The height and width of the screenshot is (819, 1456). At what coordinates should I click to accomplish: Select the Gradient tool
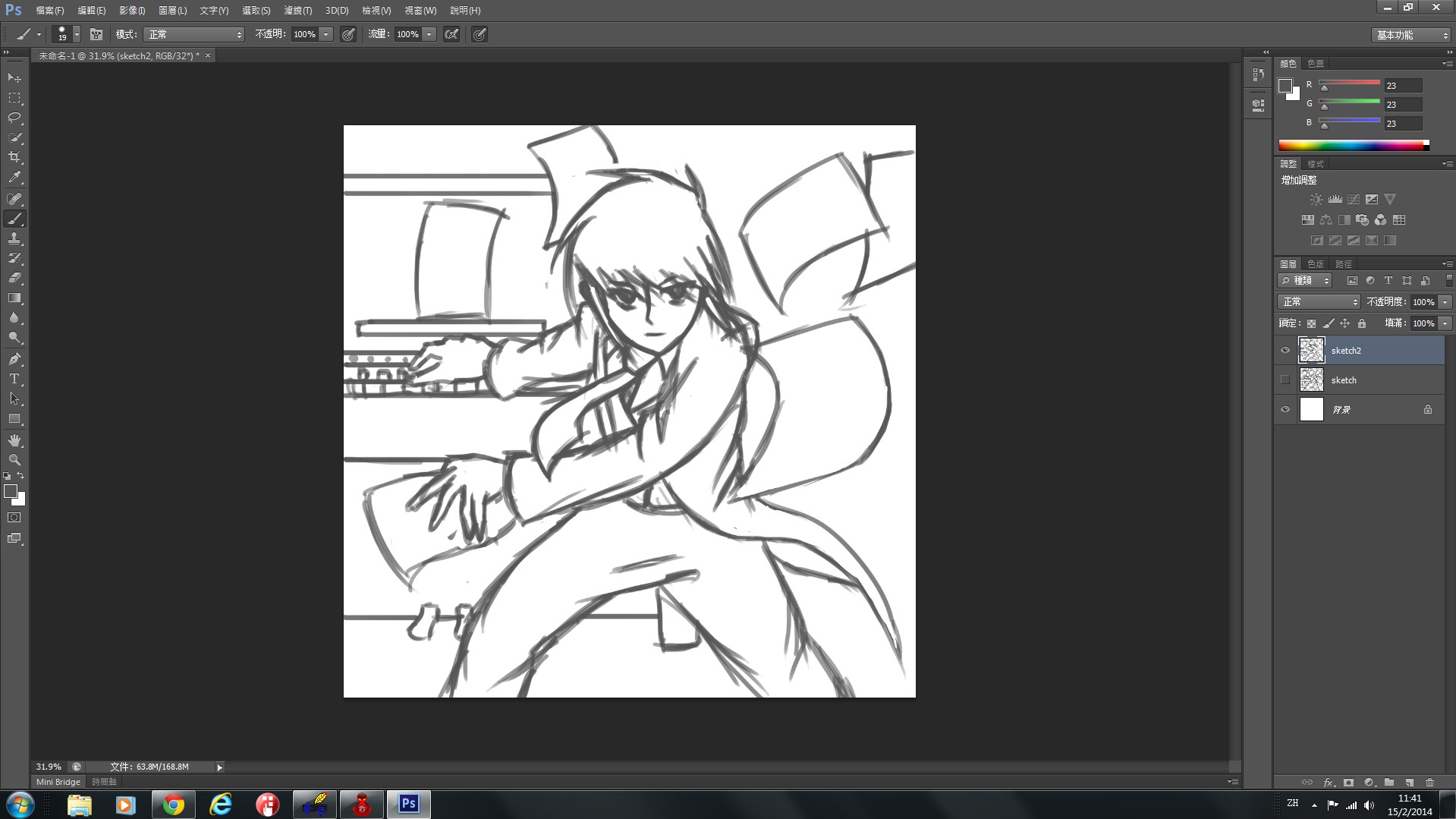coord(14,298)
